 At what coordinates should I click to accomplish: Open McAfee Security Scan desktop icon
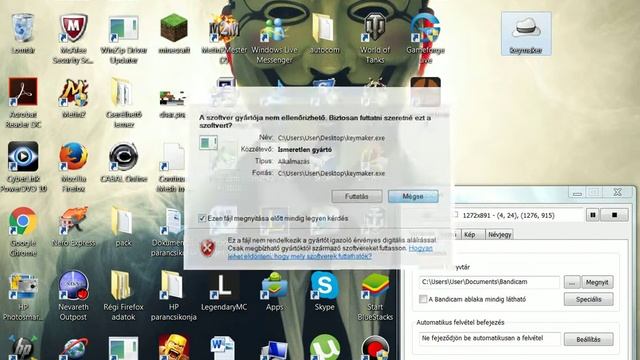[73, 39]
